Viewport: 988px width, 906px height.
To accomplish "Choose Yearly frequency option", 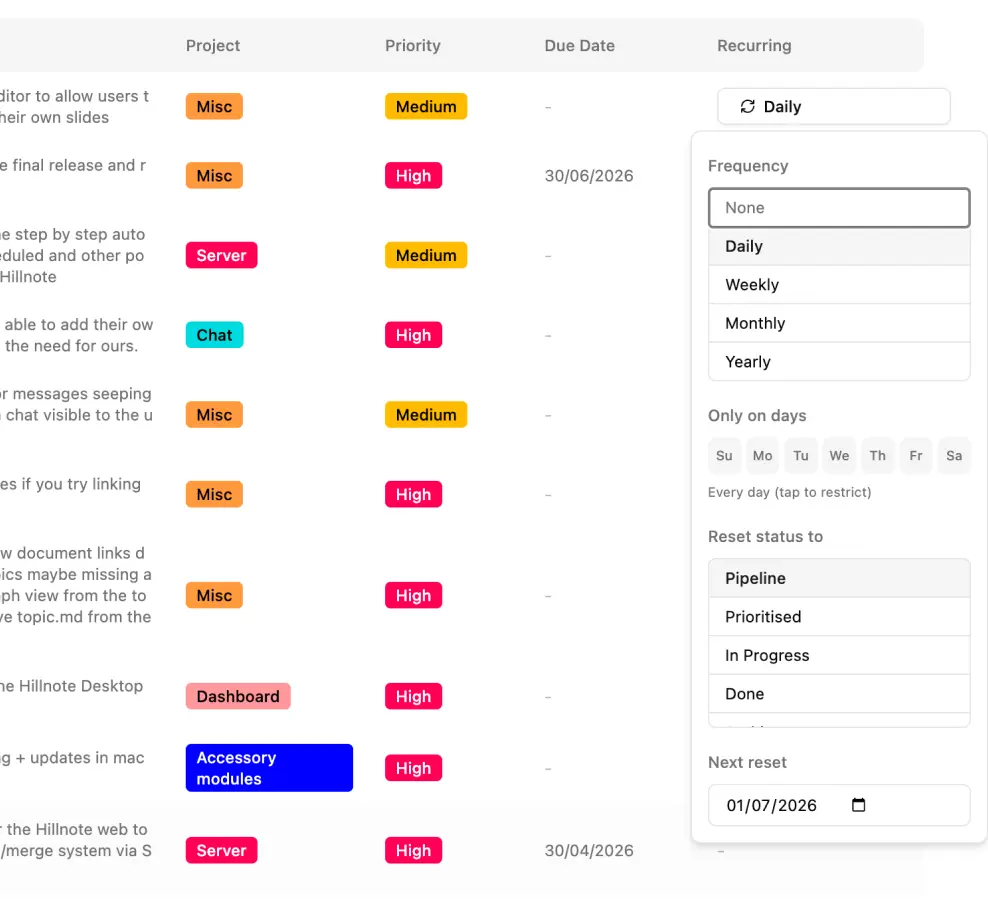I will pos(839,362).
